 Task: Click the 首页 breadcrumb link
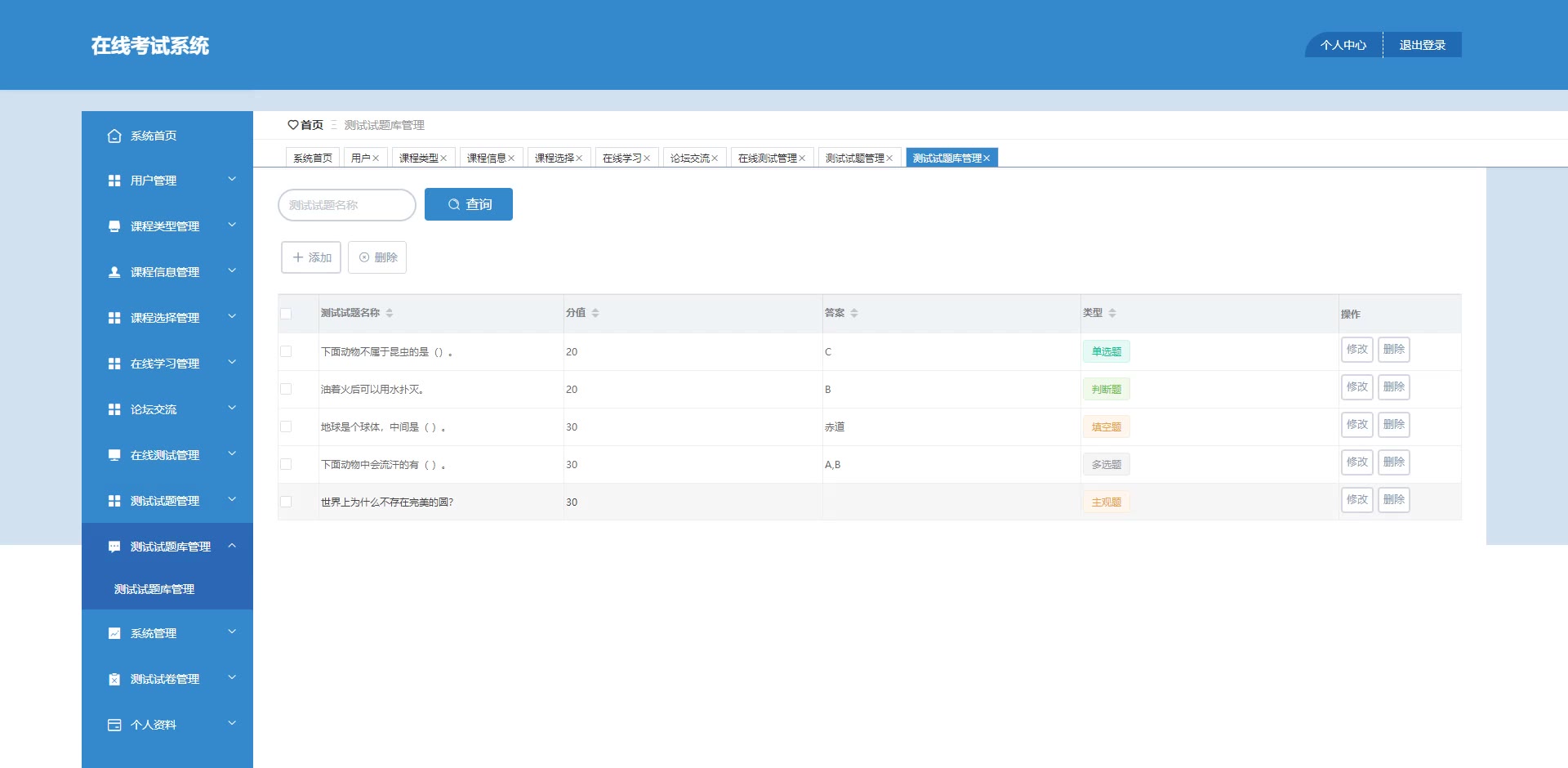click(x=312, y=125)
